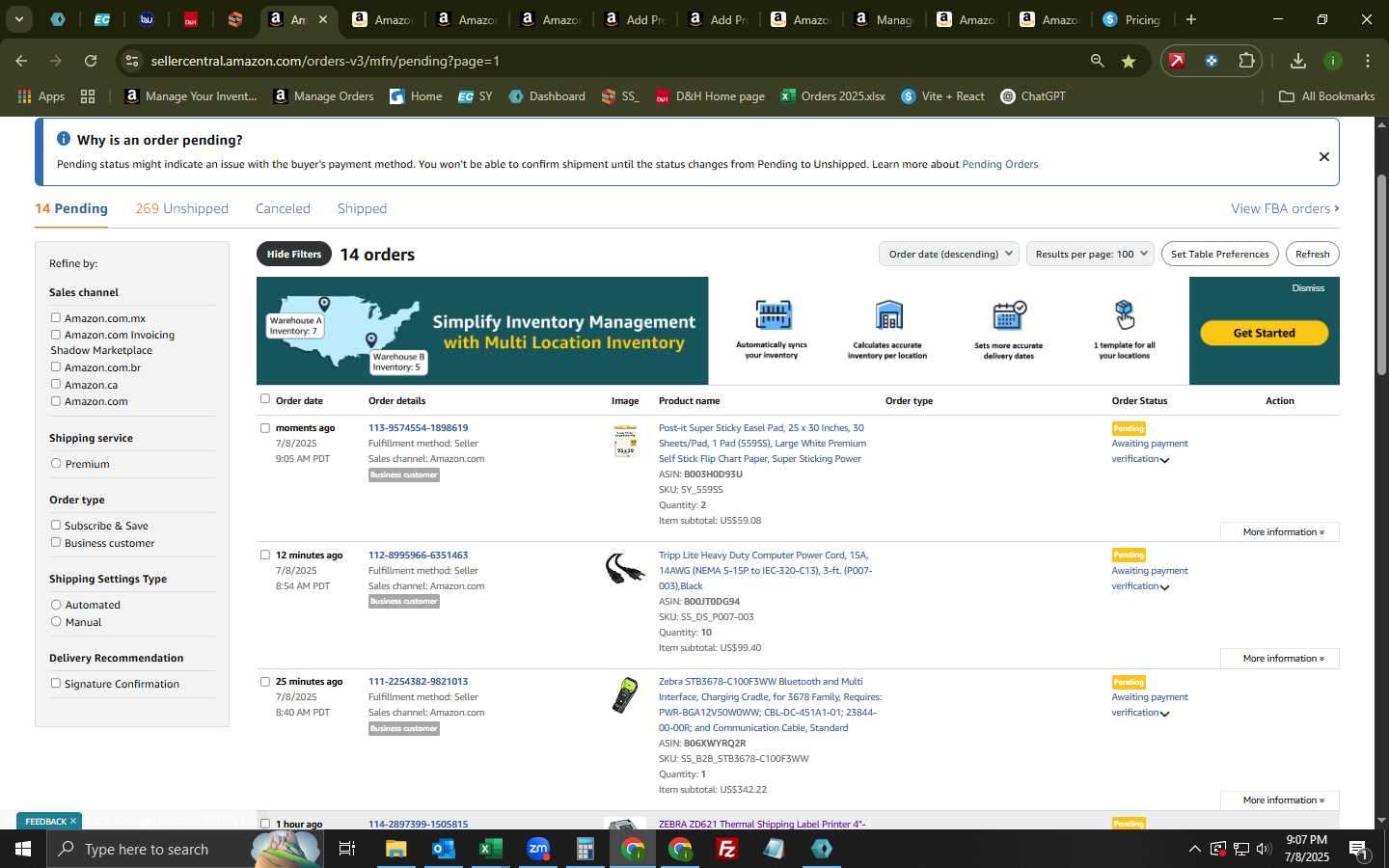The image size is (1389, 868).
Task: Open the tab search dropdown arrow in Chrome
Action: (18, 19)
